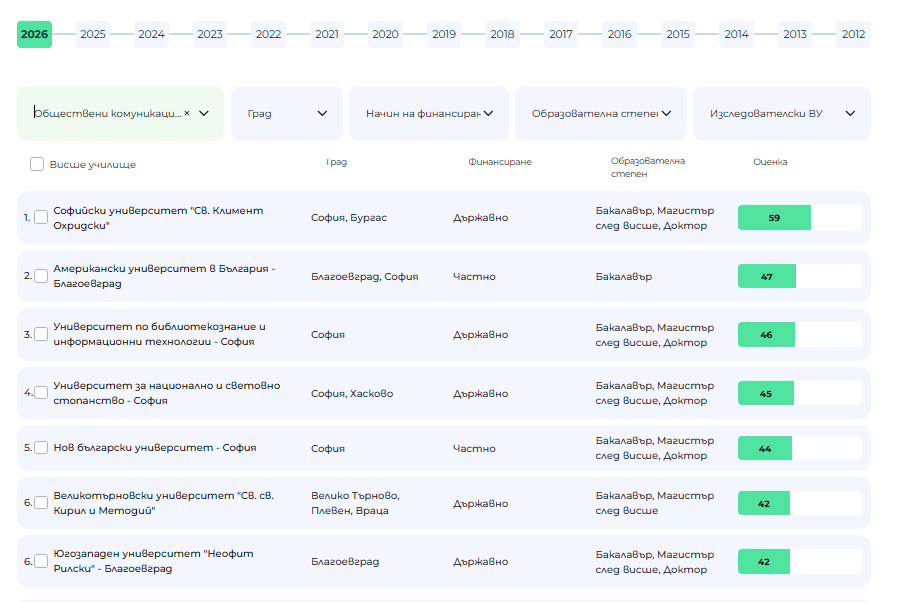Open Нов български университет - София
This screenshot has height=602, width=914.
point(155,448)
